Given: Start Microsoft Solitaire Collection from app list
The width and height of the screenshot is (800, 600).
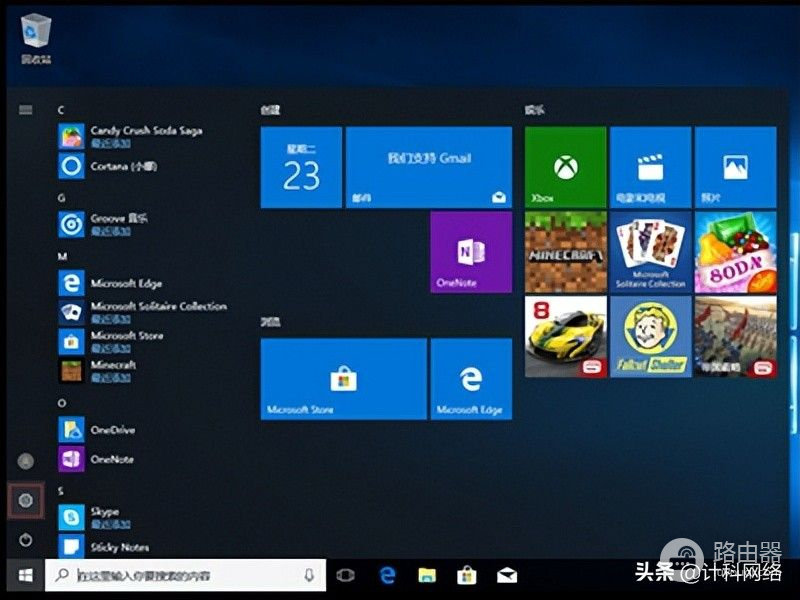Looking at the screenshot, I should tap(143, 312).
